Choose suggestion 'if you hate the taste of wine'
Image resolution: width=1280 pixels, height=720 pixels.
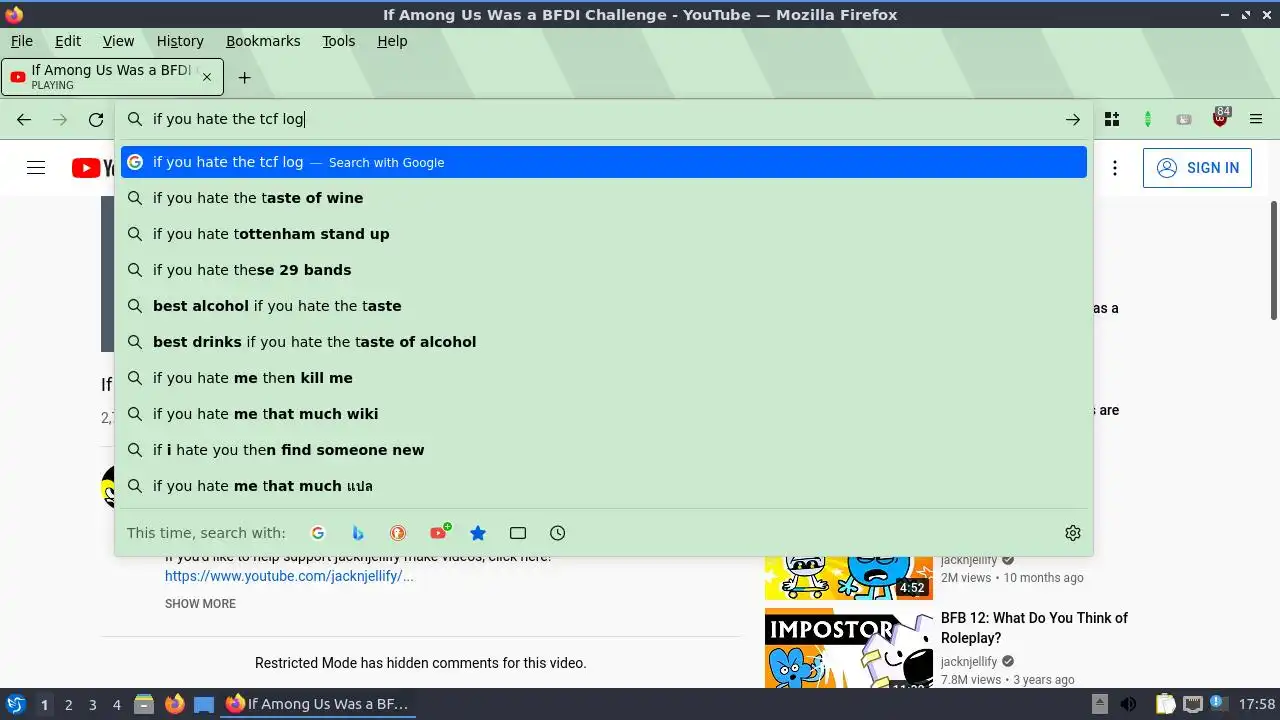[604, 198]
